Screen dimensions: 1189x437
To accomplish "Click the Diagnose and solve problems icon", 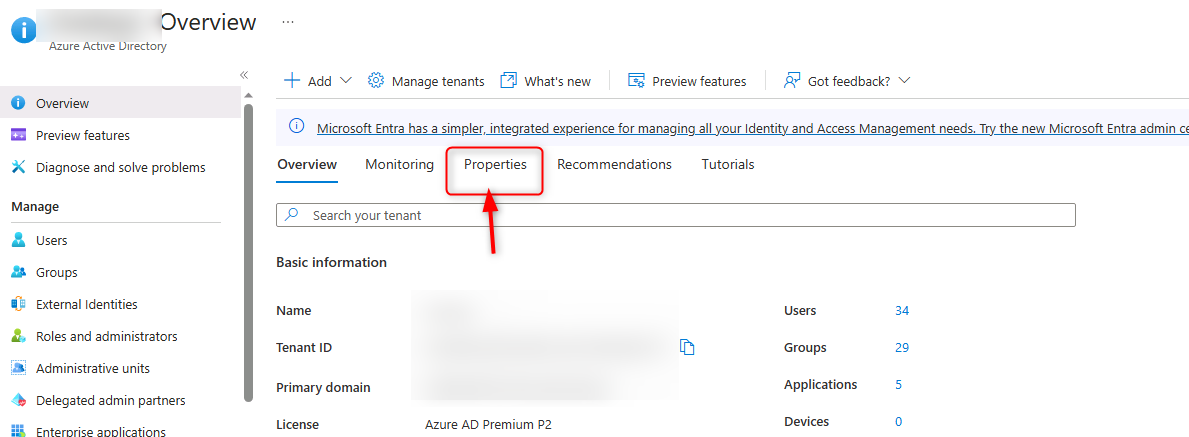I will click(x=18, y=167).
